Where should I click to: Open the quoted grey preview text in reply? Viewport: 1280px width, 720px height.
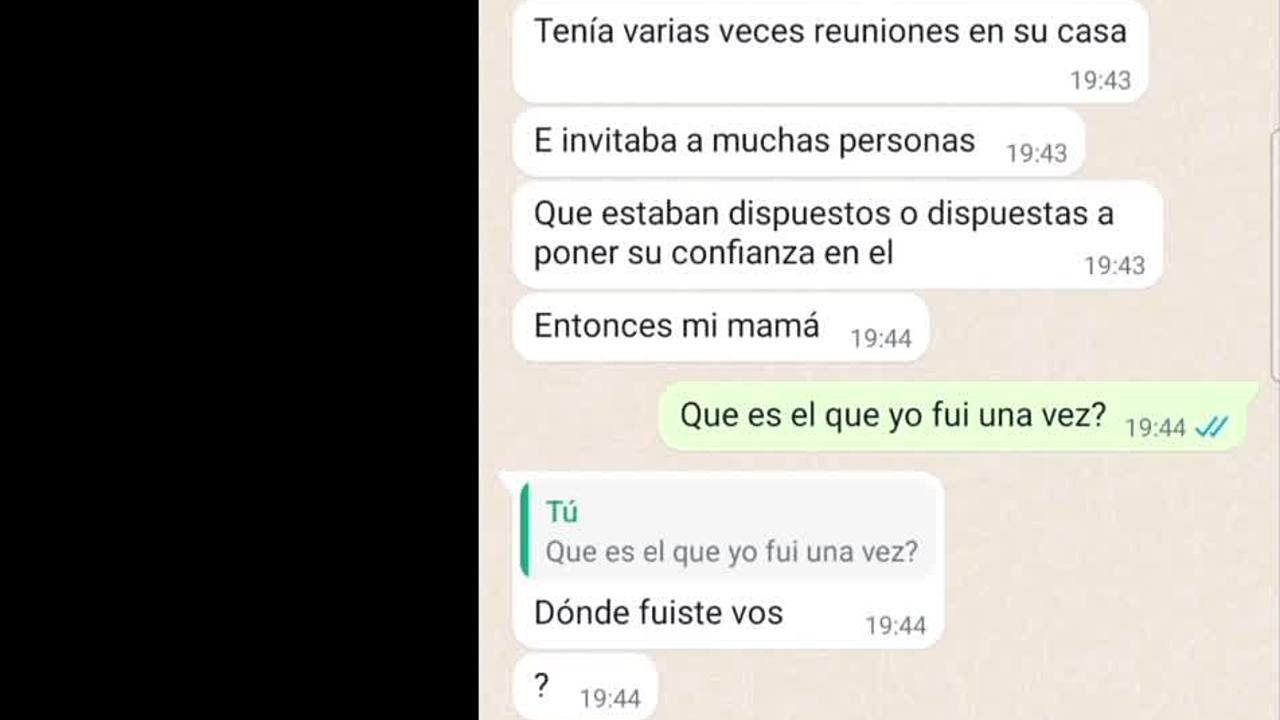pyautogui.click(x=731, y=552)
